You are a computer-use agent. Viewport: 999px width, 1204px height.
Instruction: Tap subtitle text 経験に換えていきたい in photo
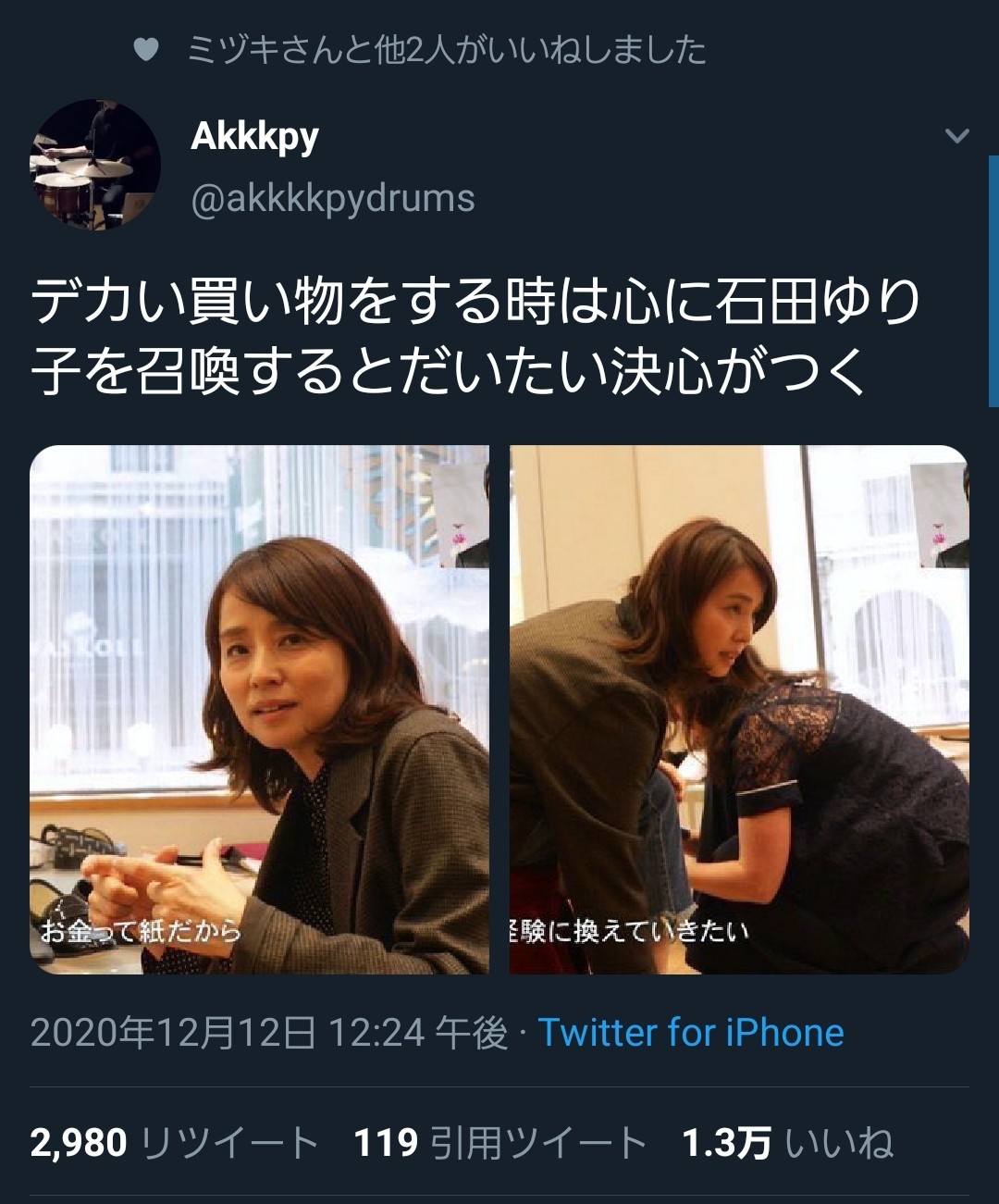tap(629, 930)
